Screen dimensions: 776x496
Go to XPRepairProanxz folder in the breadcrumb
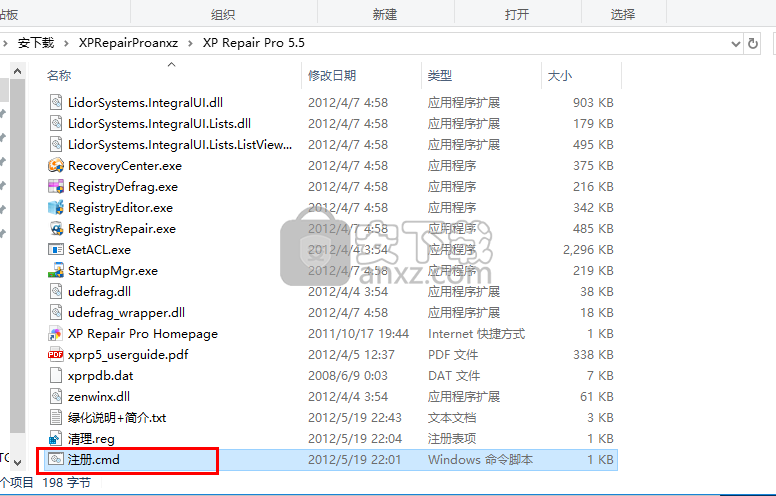tap(128, 43)
